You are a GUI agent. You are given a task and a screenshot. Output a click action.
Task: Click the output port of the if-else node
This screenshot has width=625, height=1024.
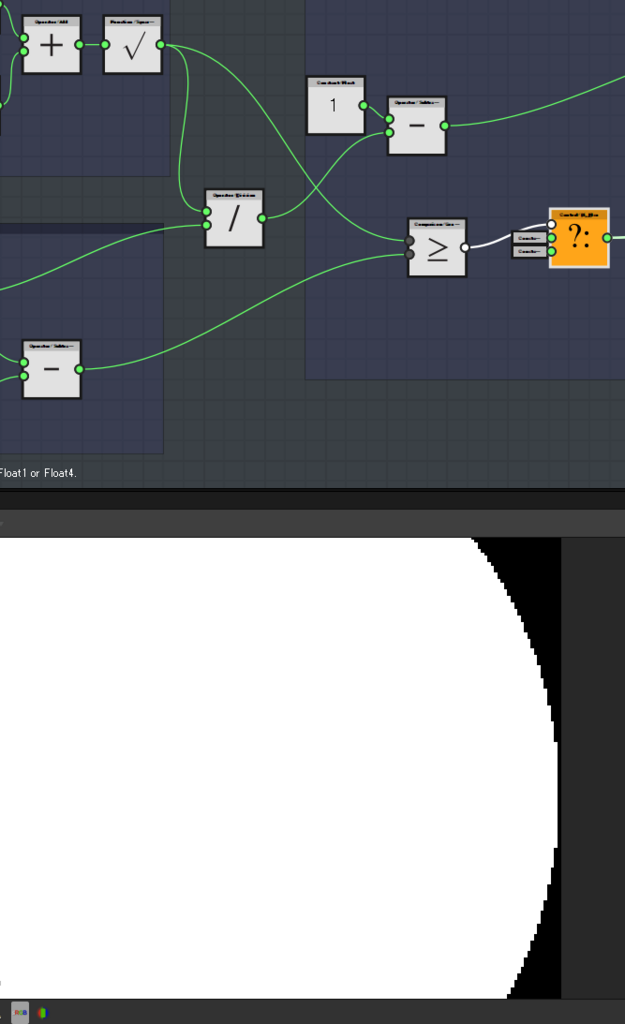(607, 238)
